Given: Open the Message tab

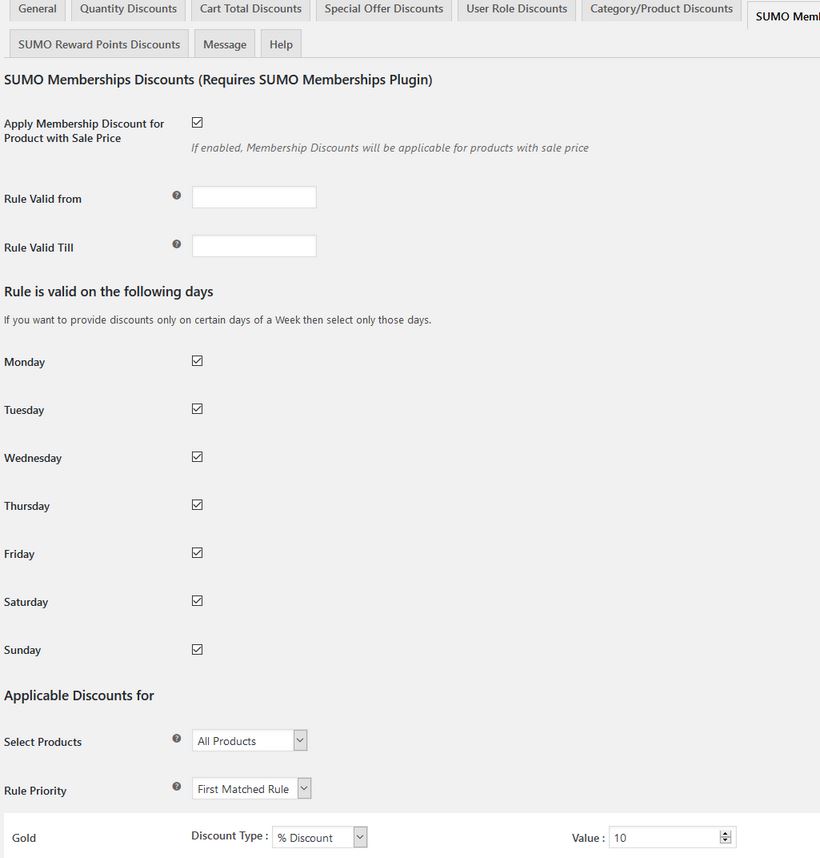Looking at the screenshot, I should 225,44.
